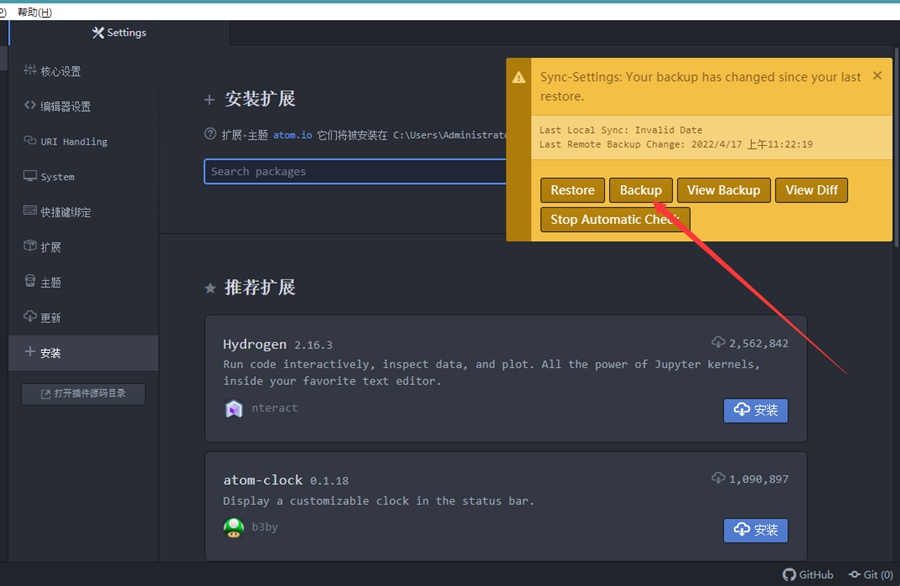Open the 帮助 Help menu
The image size is (900, 586).
34,12
